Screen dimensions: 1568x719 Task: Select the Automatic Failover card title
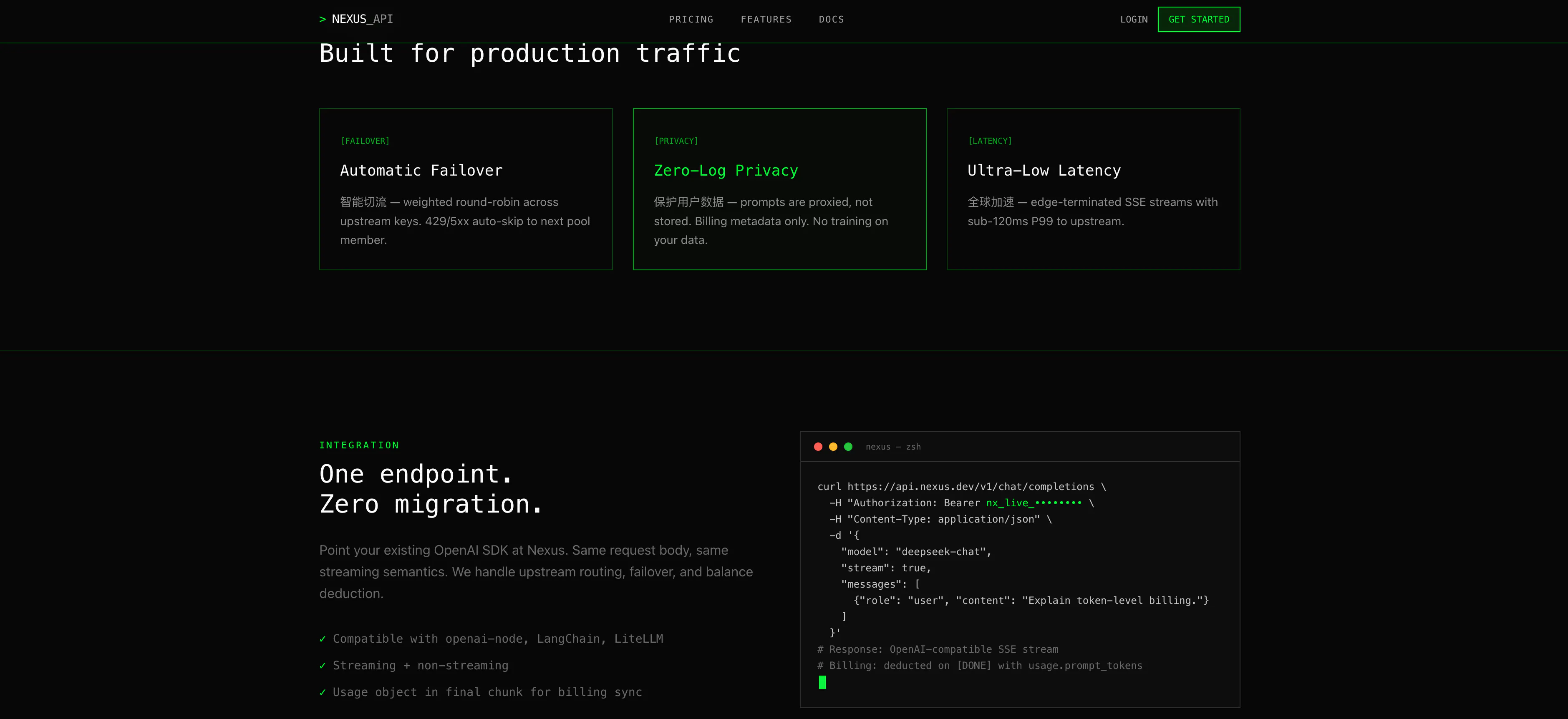(x=421, y=170)
